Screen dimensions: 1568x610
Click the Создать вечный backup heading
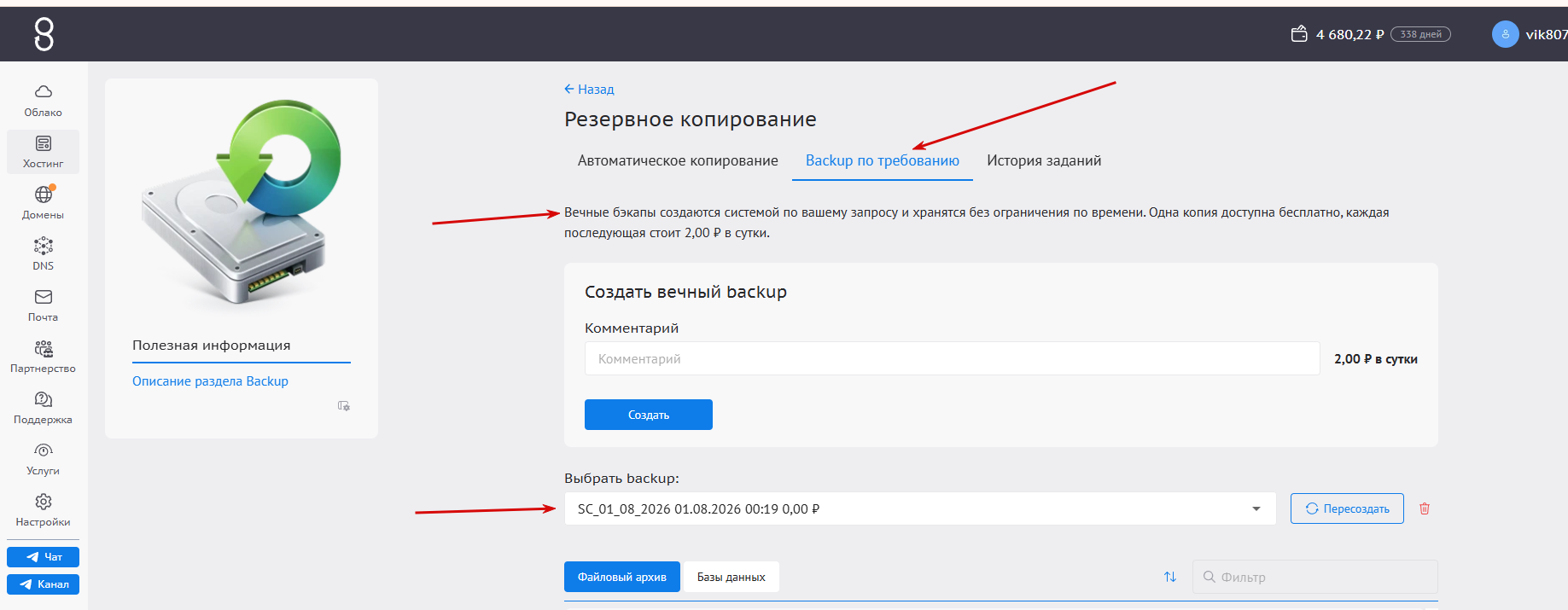[x=685, y=292]
